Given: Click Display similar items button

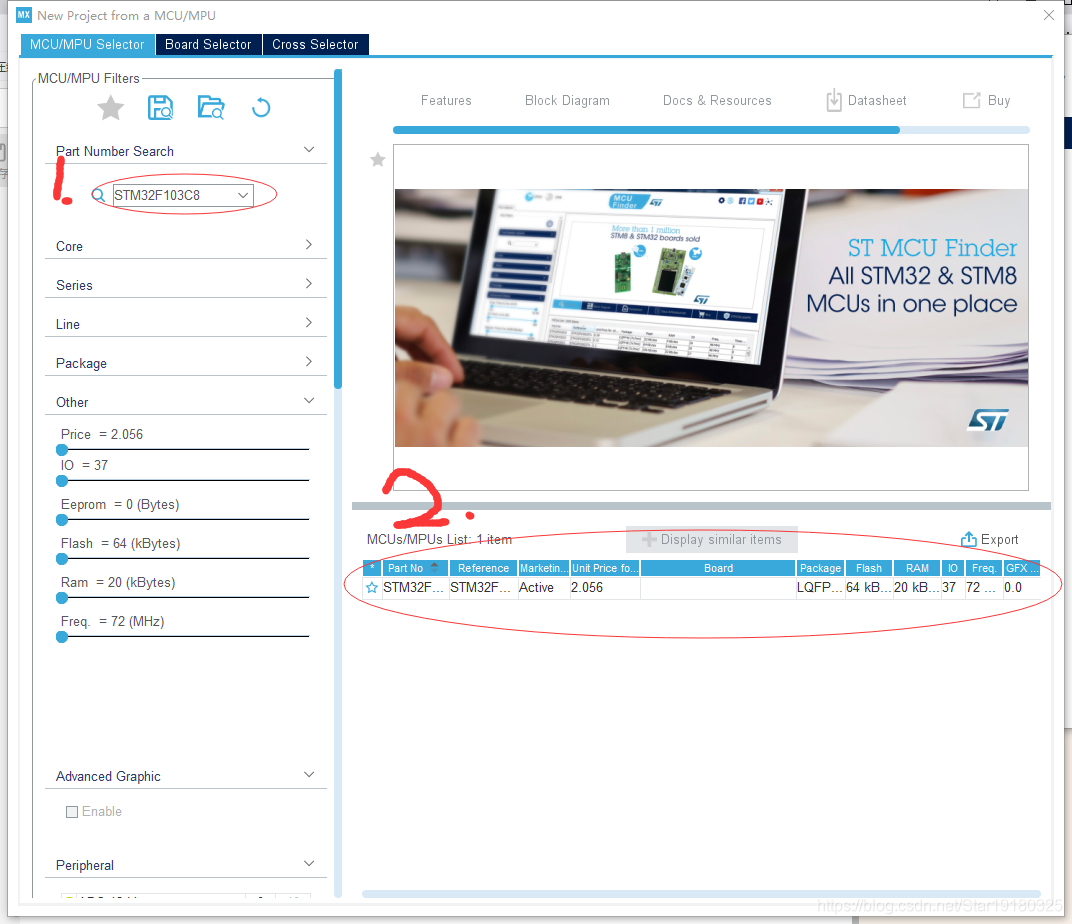Looking at the screenshot, I should click(712, 540).
